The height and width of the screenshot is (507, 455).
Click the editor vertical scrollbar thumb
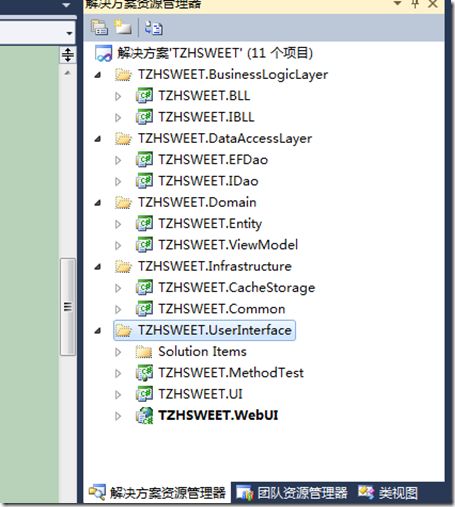point(68,306)
